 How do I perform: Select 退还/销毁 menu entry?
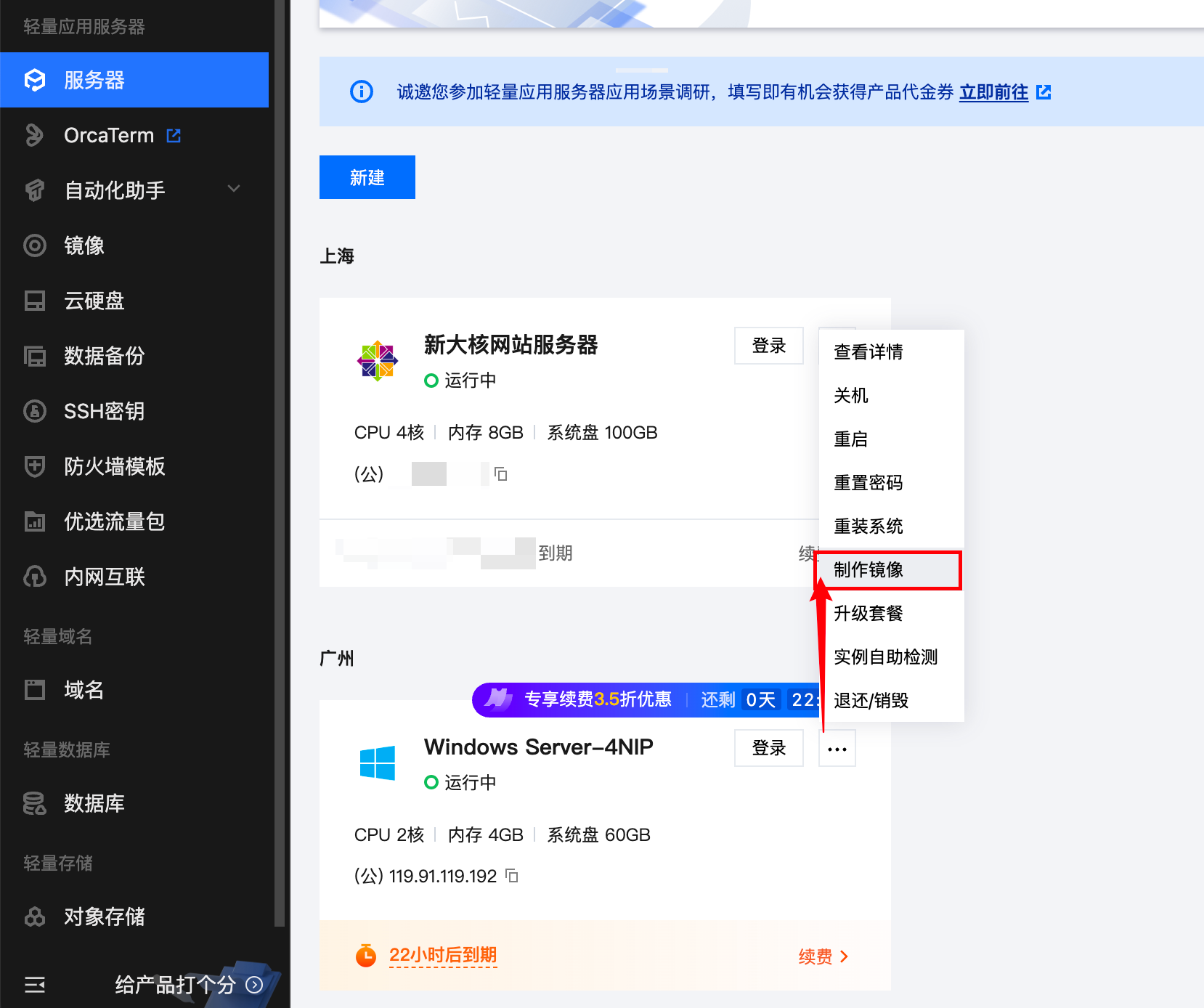tap(871, 701)
